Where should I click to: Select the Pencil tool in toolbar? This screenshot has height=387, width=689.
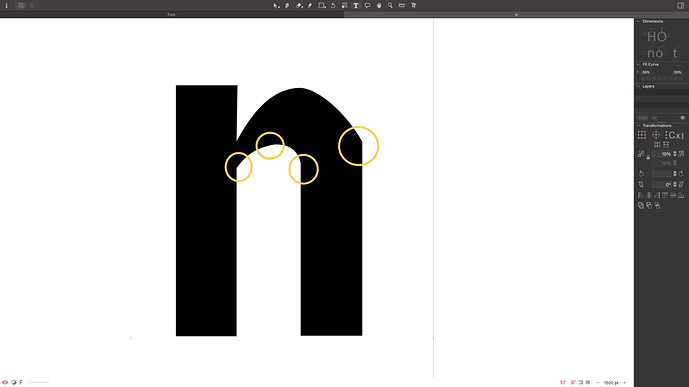(310, 6)
